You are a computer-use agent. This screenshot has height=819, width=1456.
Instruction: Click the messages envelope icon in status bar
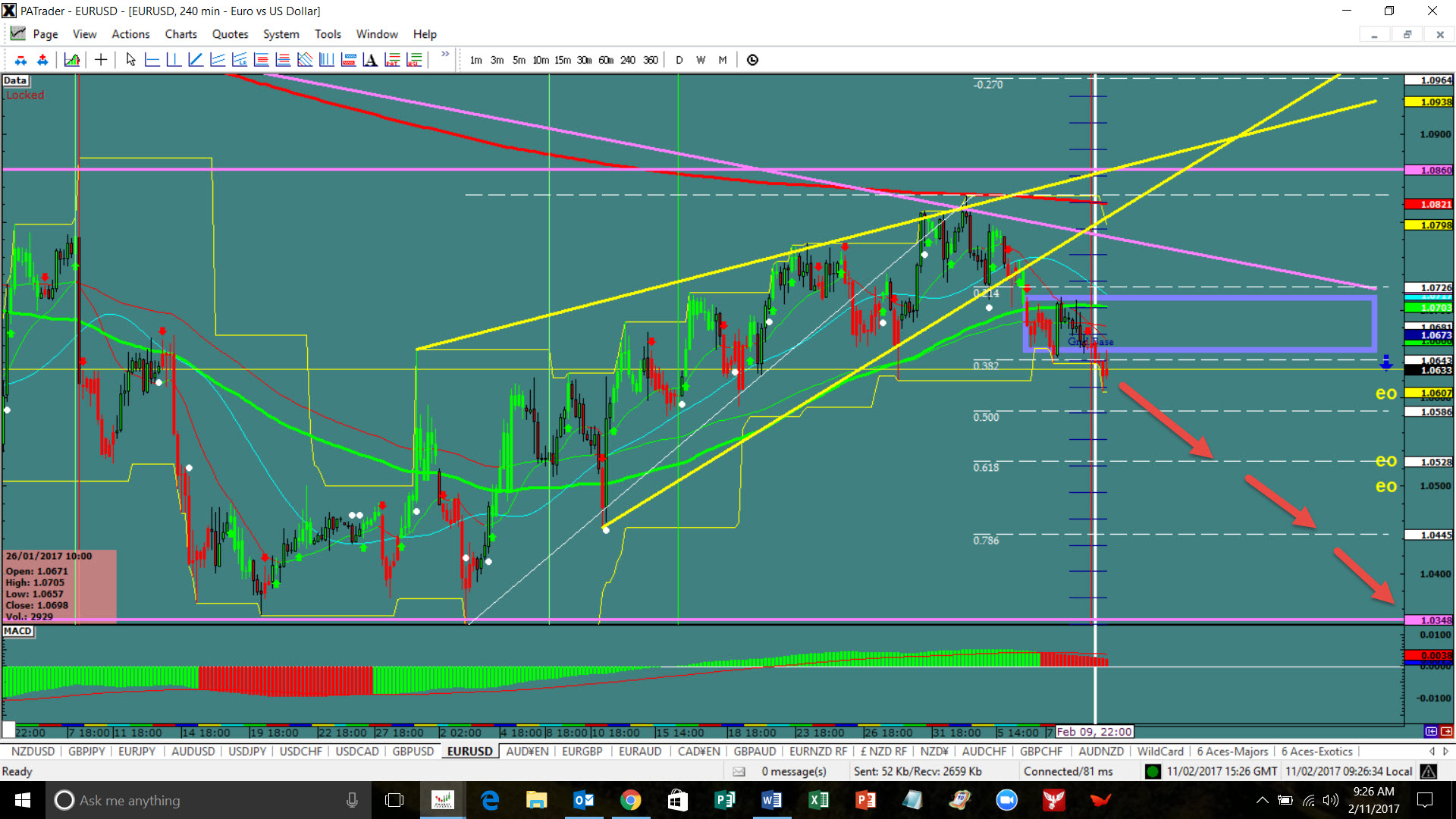coord(739,772)
